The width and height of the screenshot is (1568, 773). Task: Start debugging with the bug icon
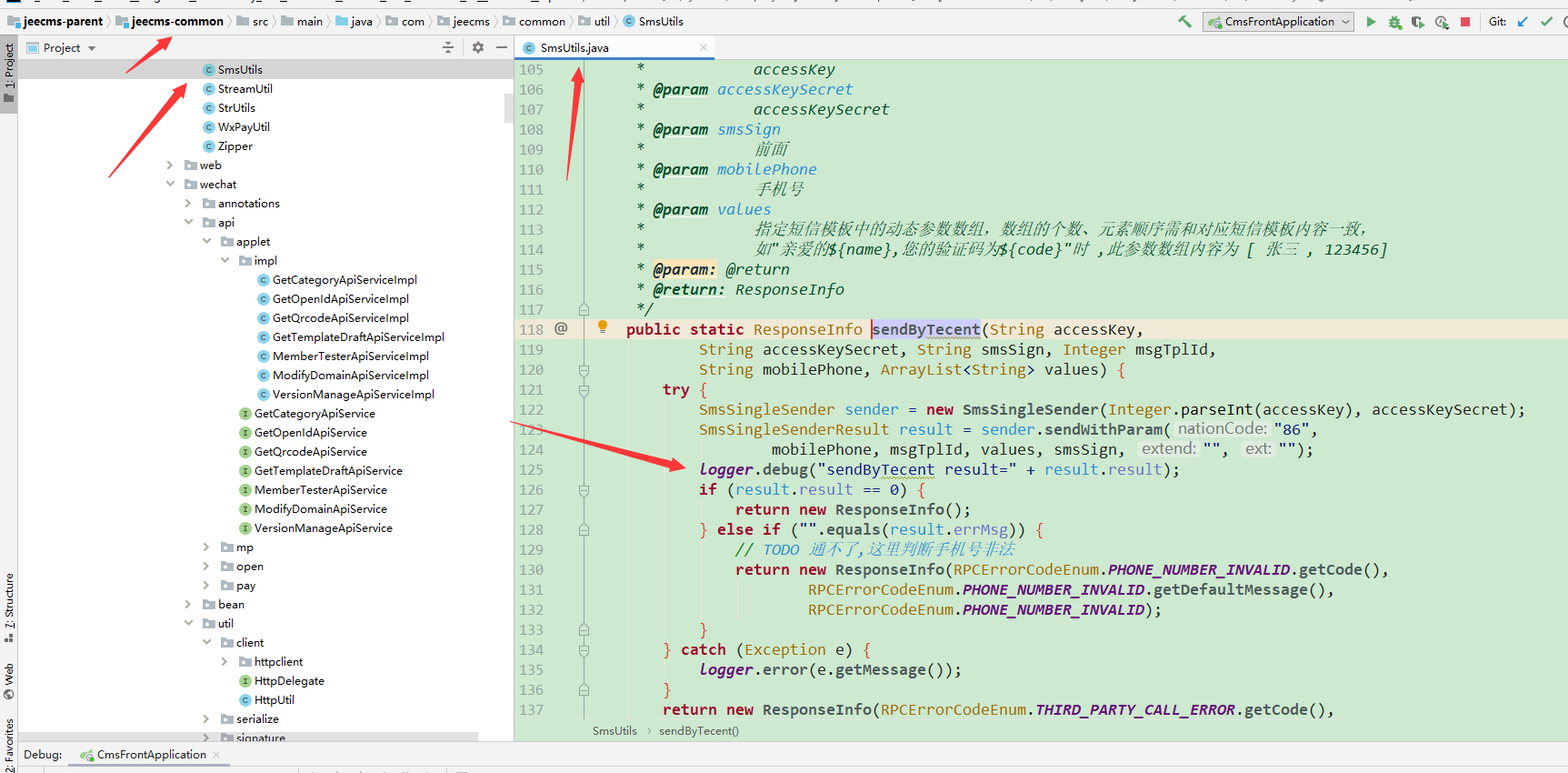[x=1394, y=22]
